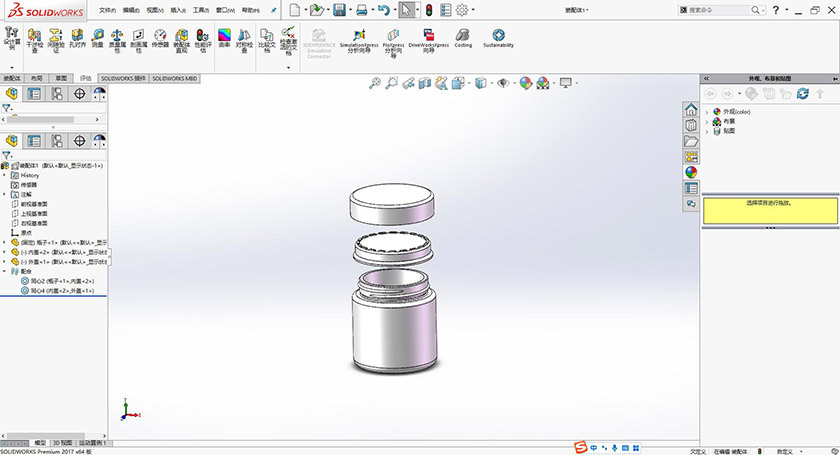
Task: Click the edit appearance color sphere icon
Action: click(x=525, y=83)
